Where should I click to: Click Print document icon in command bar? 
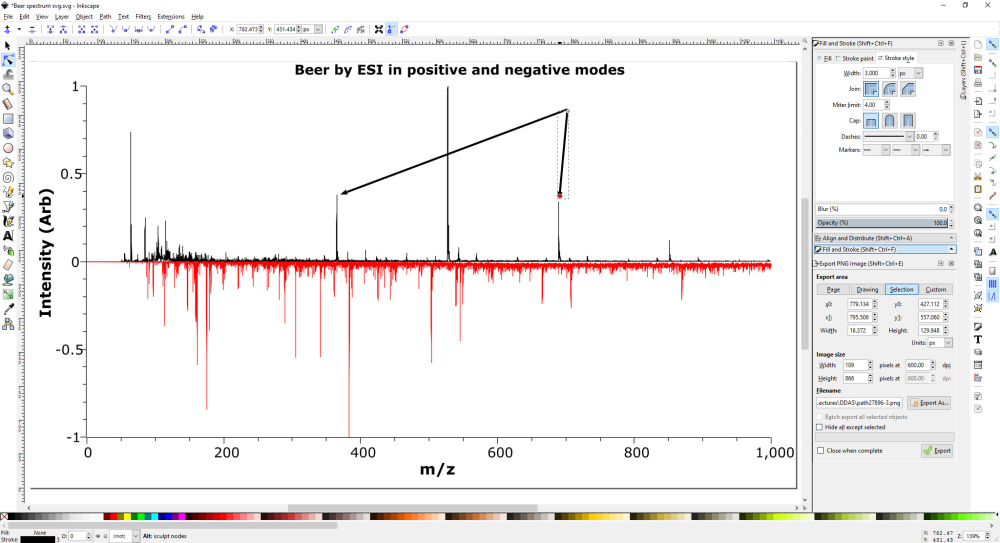coord(978,83)
